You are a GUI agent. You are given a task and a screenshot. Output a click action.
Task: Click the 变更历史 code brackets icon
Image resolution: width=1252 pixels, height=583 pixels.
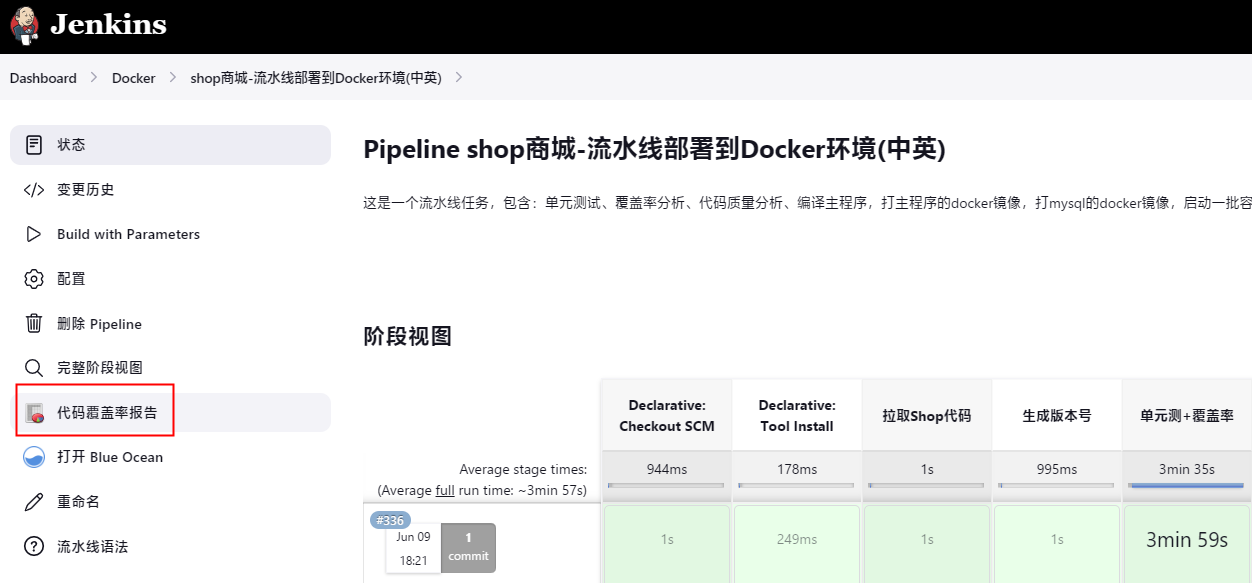click(x=34, y=190)
